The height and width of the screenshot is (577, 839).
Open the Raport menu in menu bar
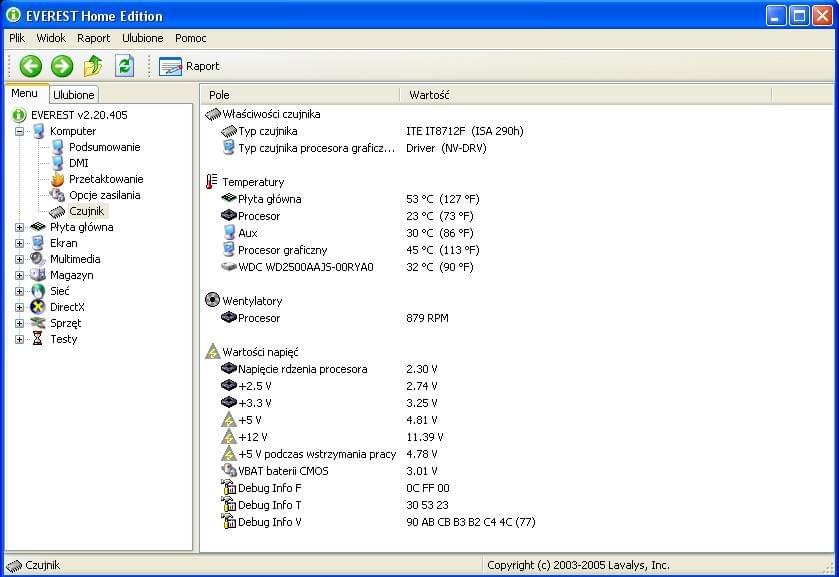94,38
